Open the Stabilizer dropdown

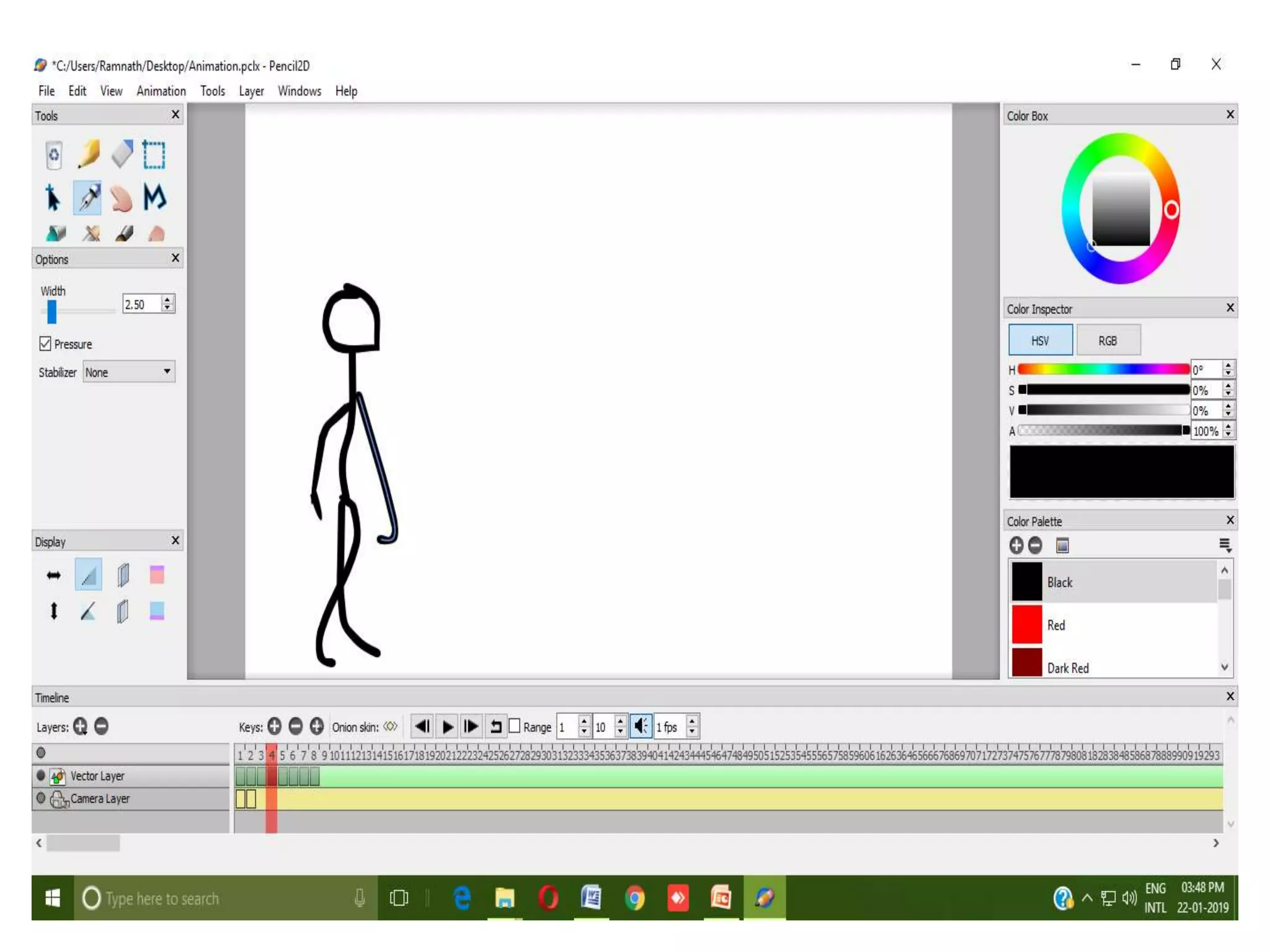point(129,372)
